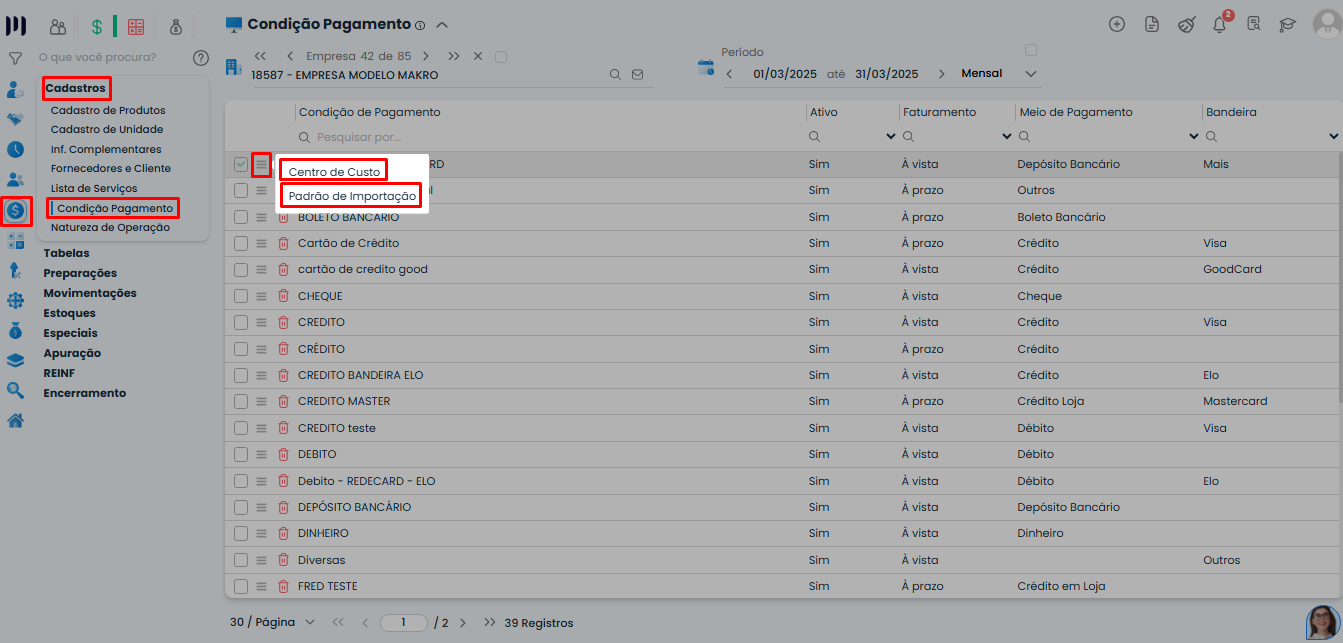Viewport: 1343px width, 643px height.
Task: Click the broom clean-up icon
Action: click(x=1186, y=25)
